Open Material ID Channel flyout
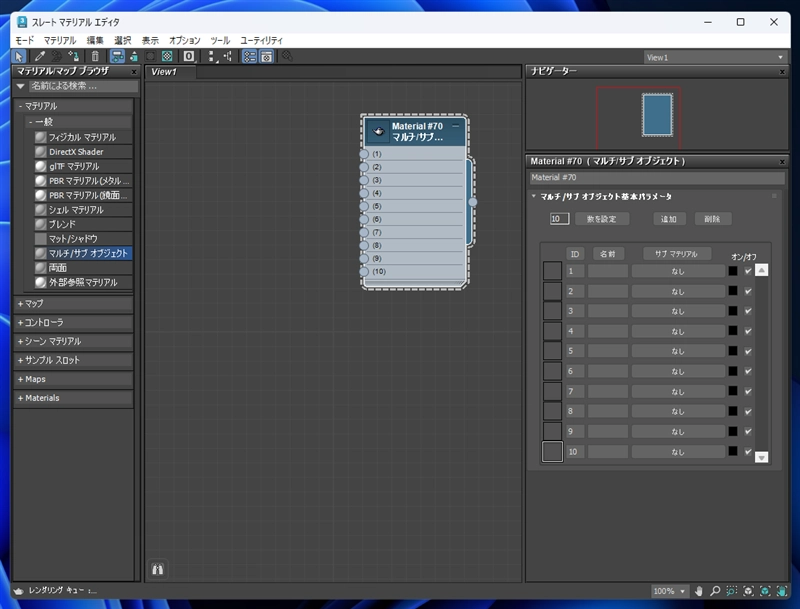The width and height of the screenshot is (800, 609). tap(189, 56)
